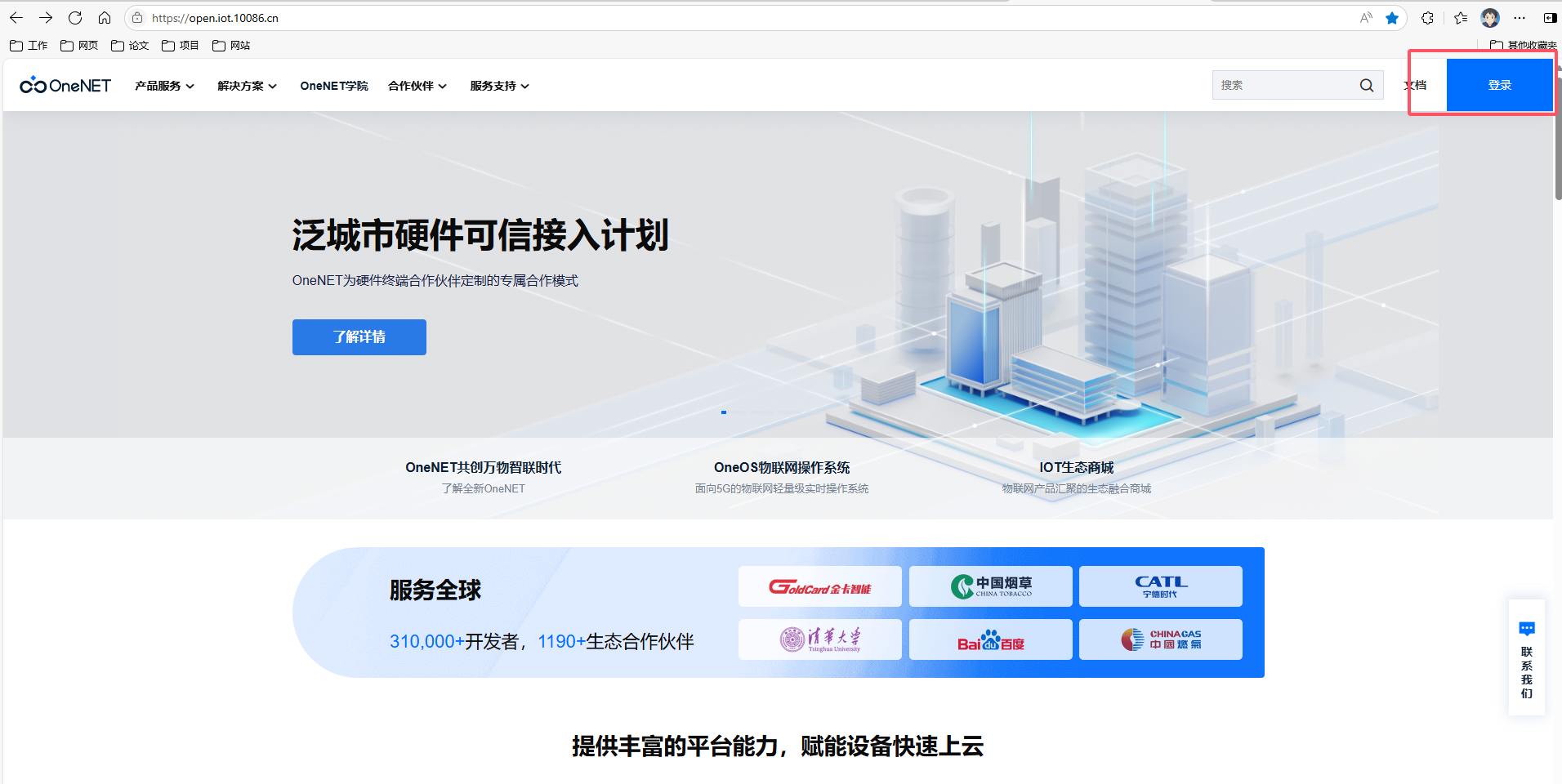1562x784 pixels.
Task: Open the 合作伙伴 menu
Action: 417,86
